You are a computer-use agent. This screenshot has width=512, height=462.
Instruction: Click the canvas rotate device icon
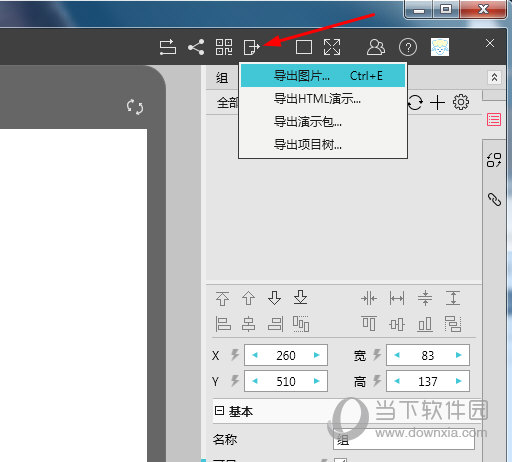135,107
